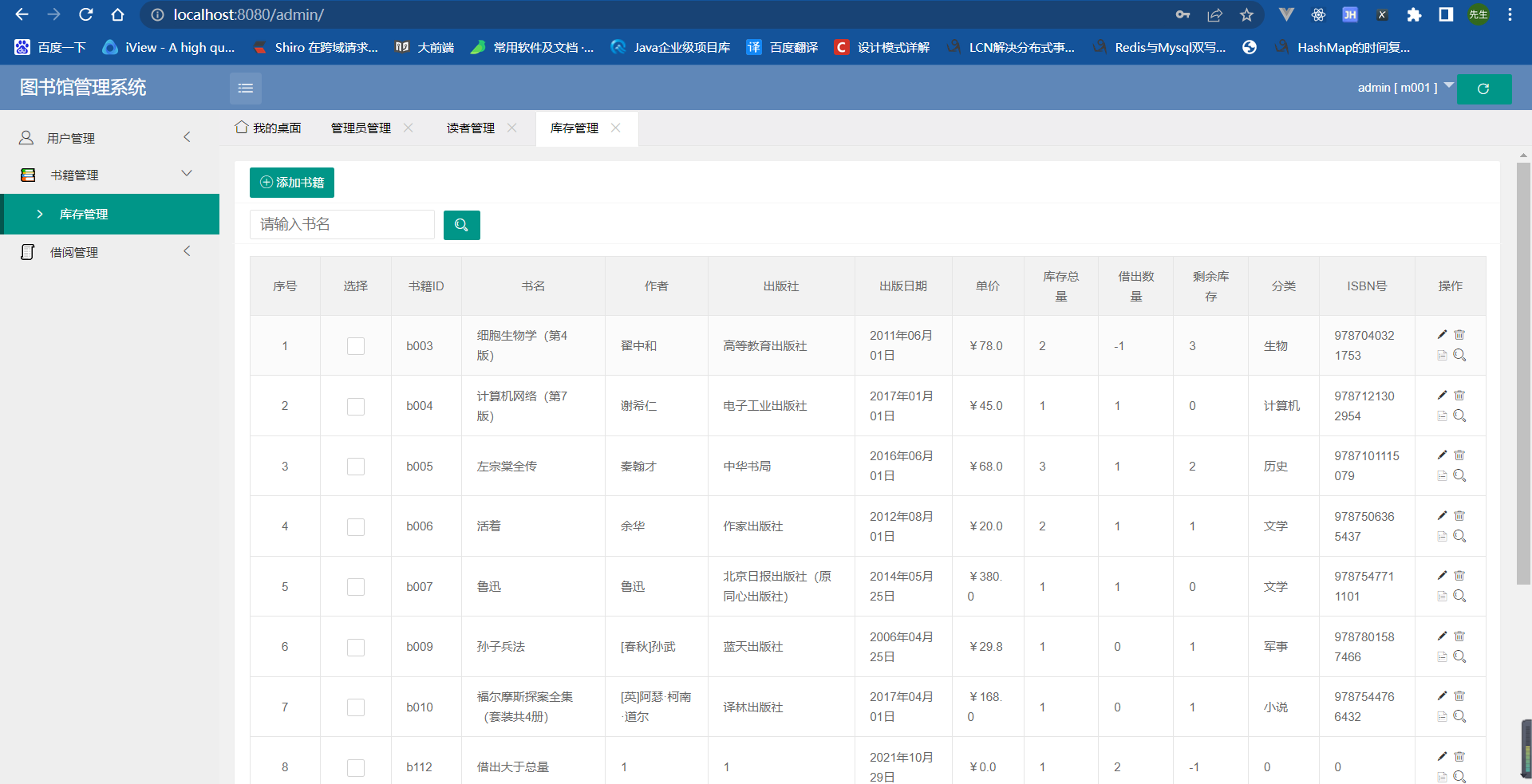The height and width of the screenshot is (784, 1532).
Task: Tick checkbox for book b009
Action: (356, 647)
